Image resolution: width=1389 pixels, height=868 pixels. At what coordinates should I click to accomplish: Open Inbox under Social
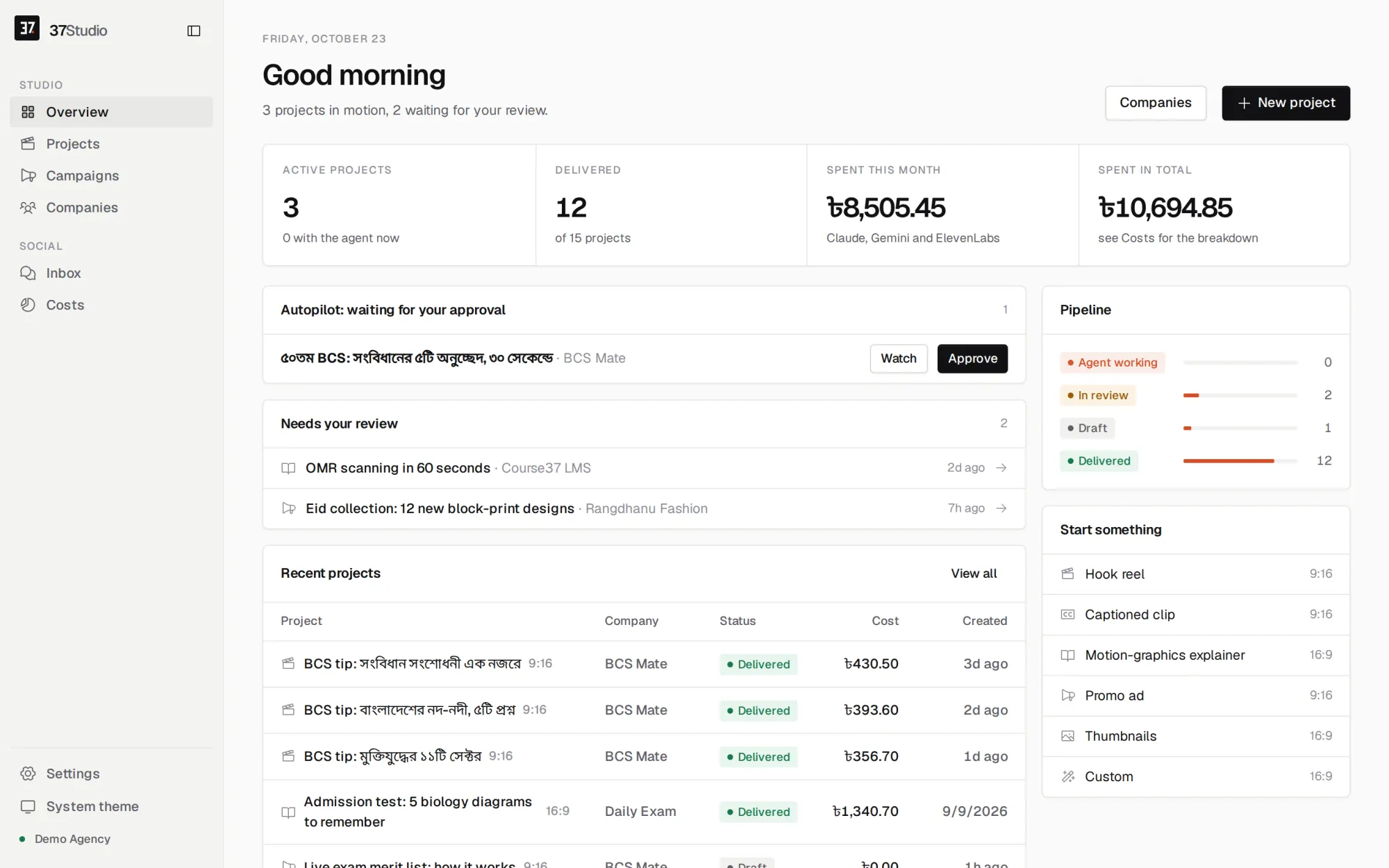111,273
